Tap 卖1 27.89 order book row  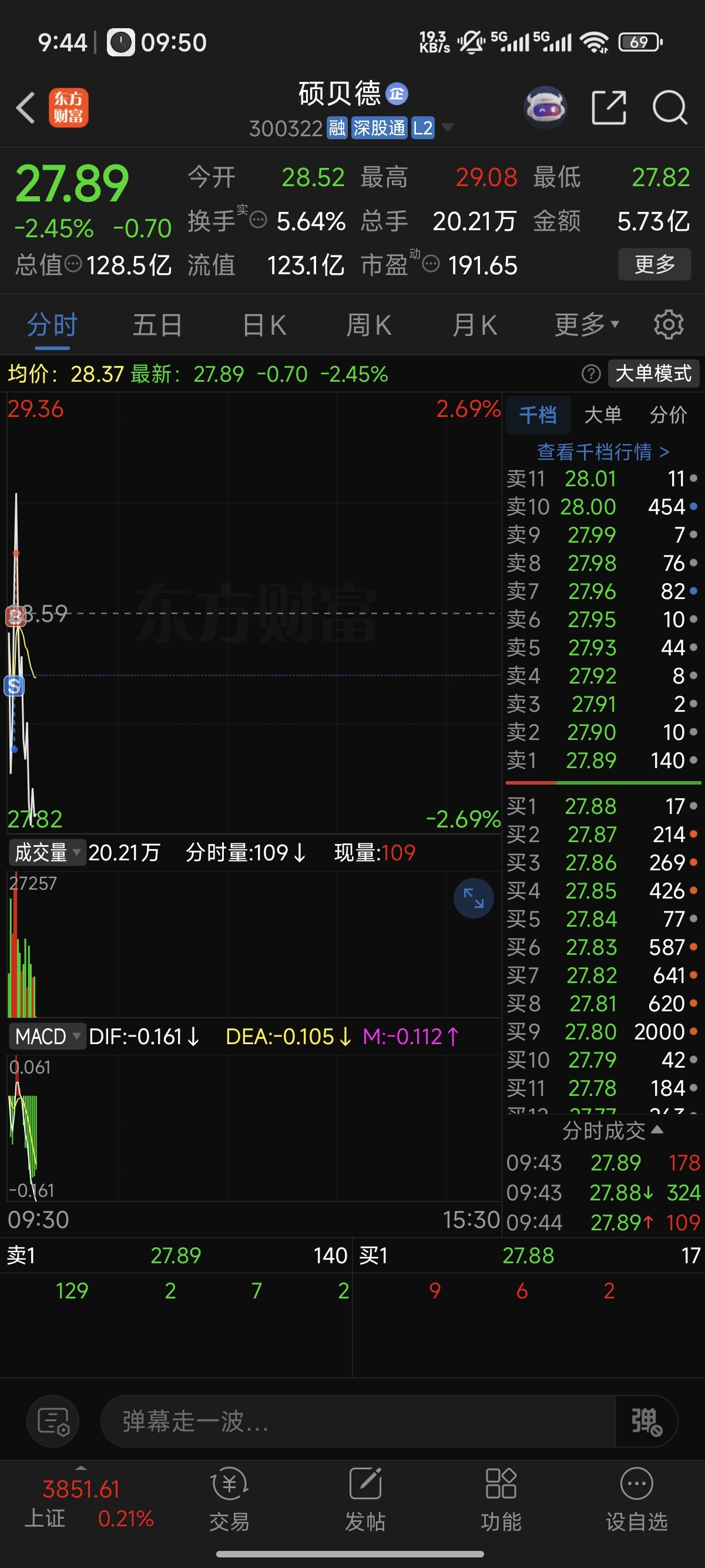tap(603, 761)
